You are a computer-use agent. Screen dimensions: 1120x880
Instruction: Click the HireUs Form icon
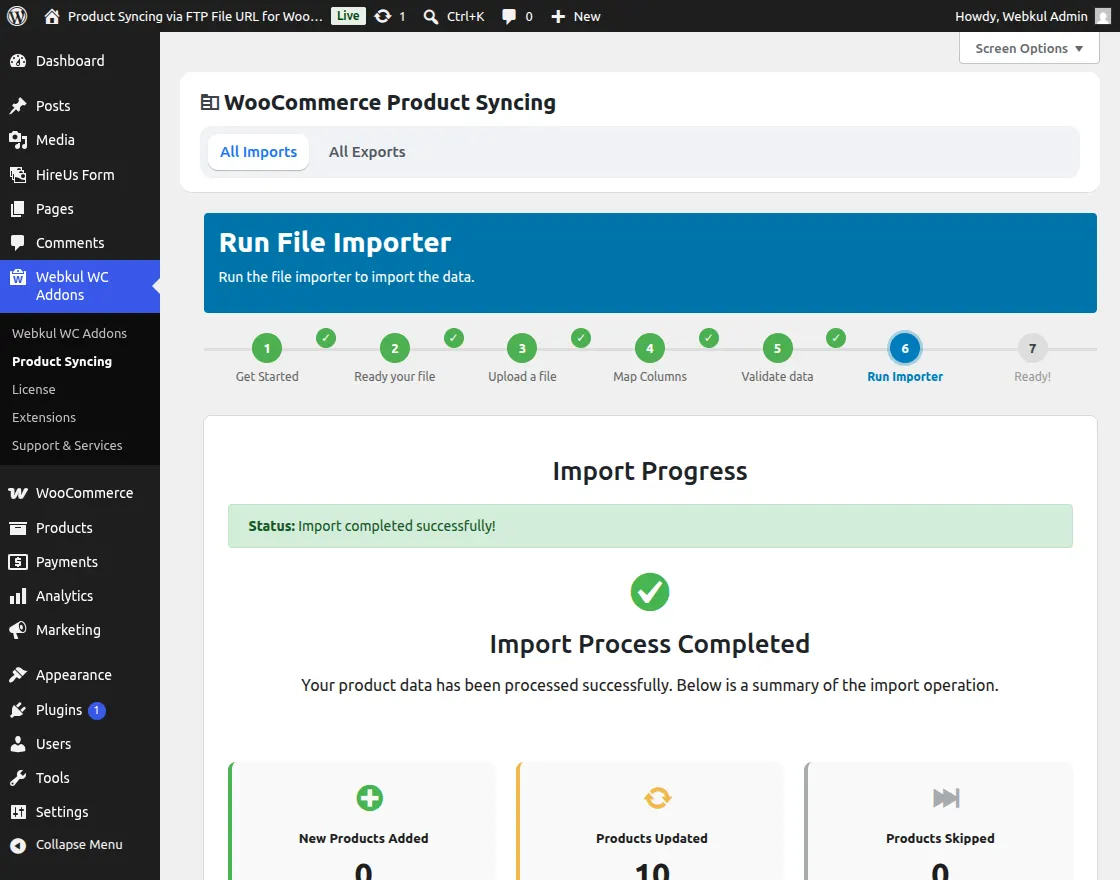click(18, 174)
